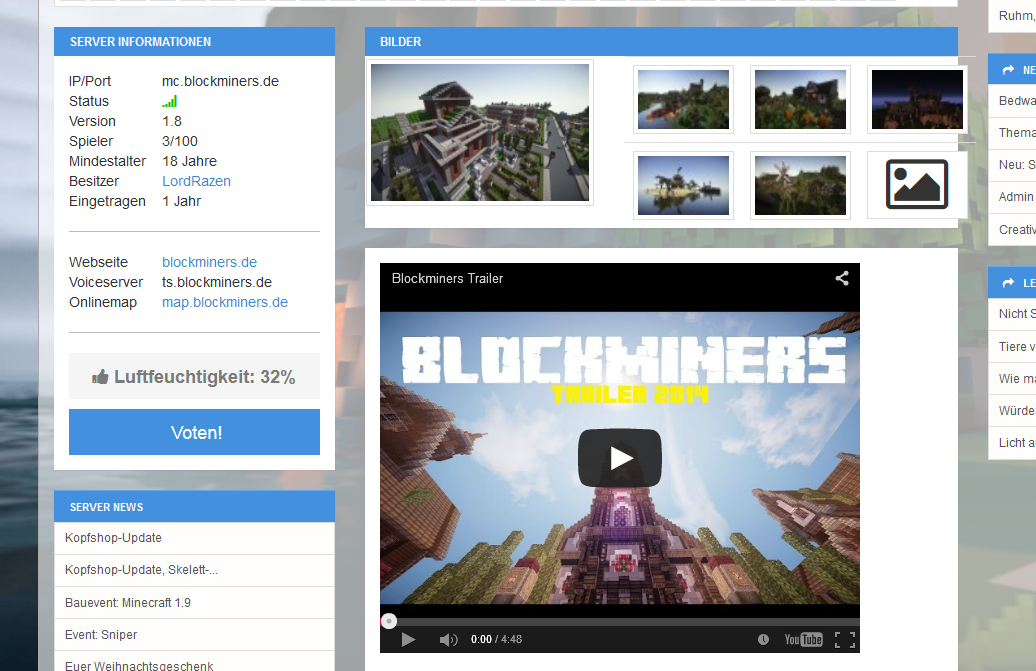Viewport: 1036px width, 671px height.
Task: Click the Blockminers Trailer video title
Action: 447,279
